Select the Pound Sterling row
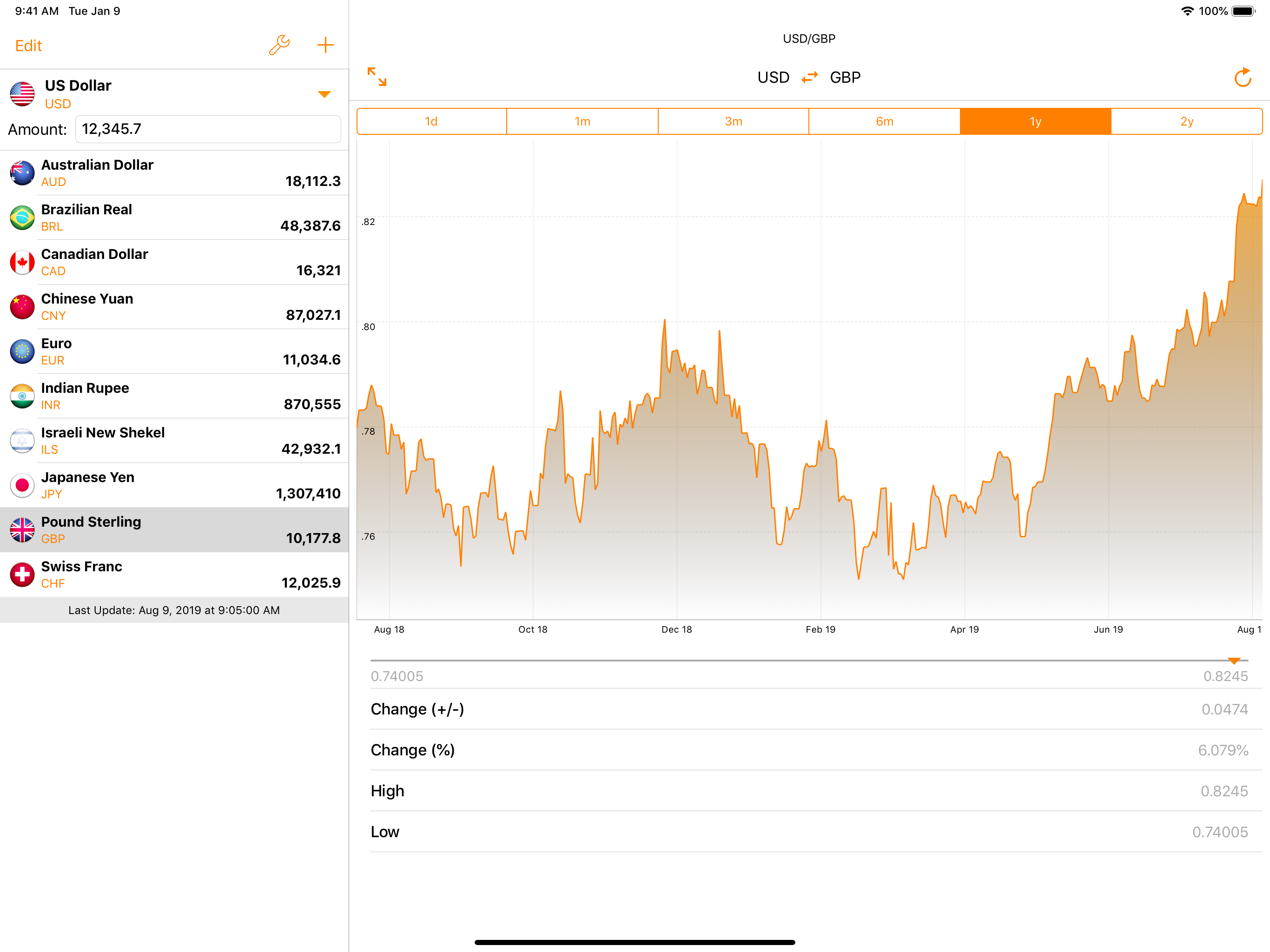The width and height of the screenshot is (1270, 952). coord(174,530)
